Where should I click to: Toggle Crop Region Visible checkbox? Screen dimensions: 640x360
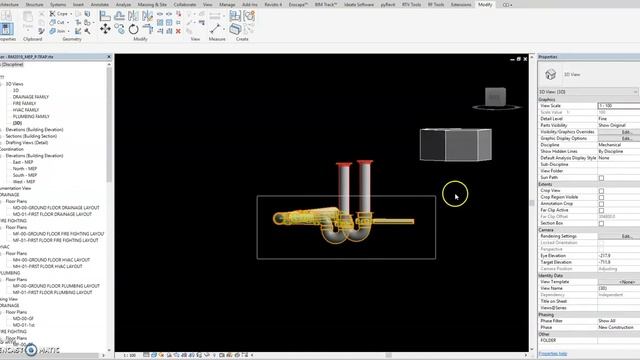coord(601,197)
